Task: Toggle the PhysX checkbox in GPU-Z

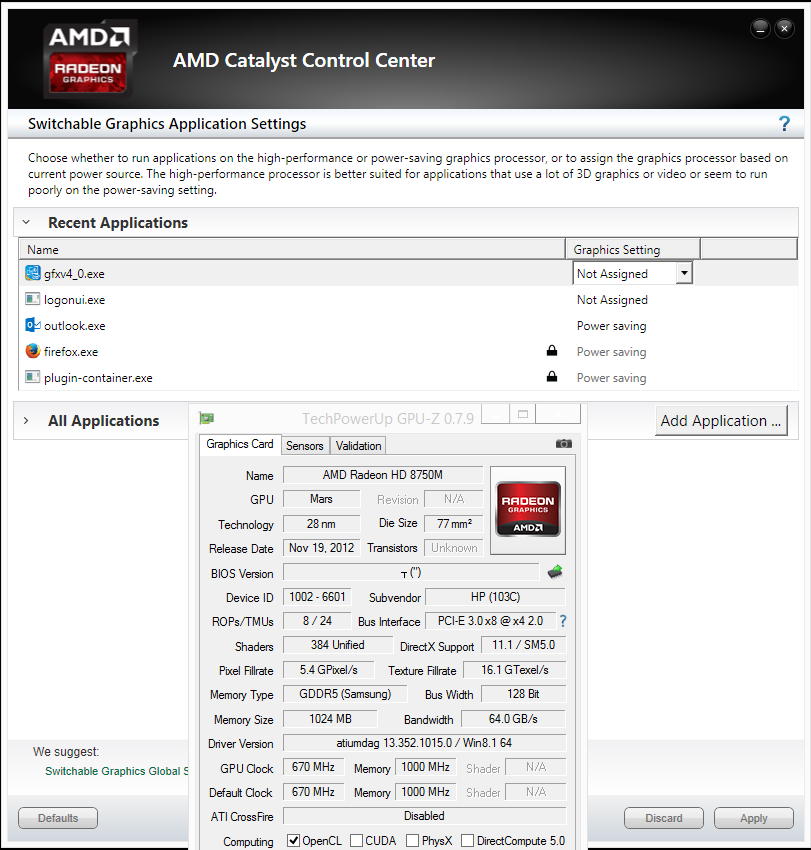Action: point(413,840)
